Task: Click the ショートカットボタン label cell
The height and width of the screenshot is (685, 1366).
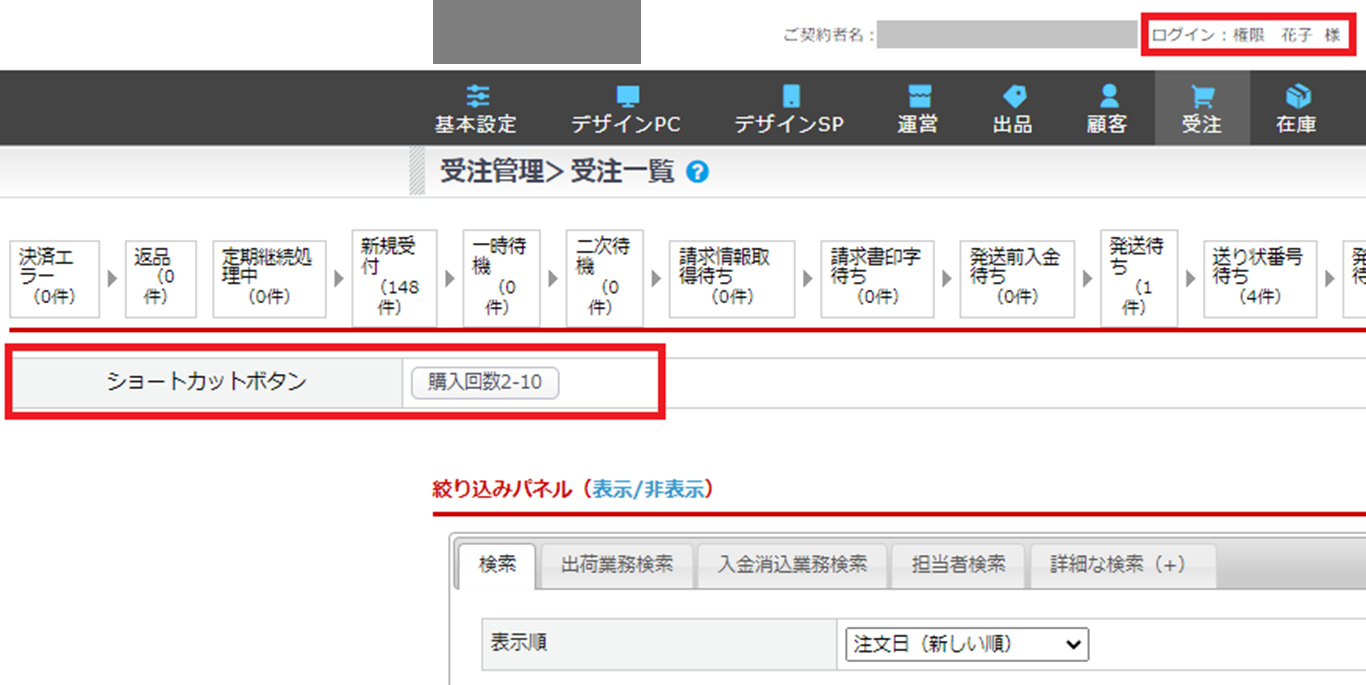Action: tap(206, 382)
